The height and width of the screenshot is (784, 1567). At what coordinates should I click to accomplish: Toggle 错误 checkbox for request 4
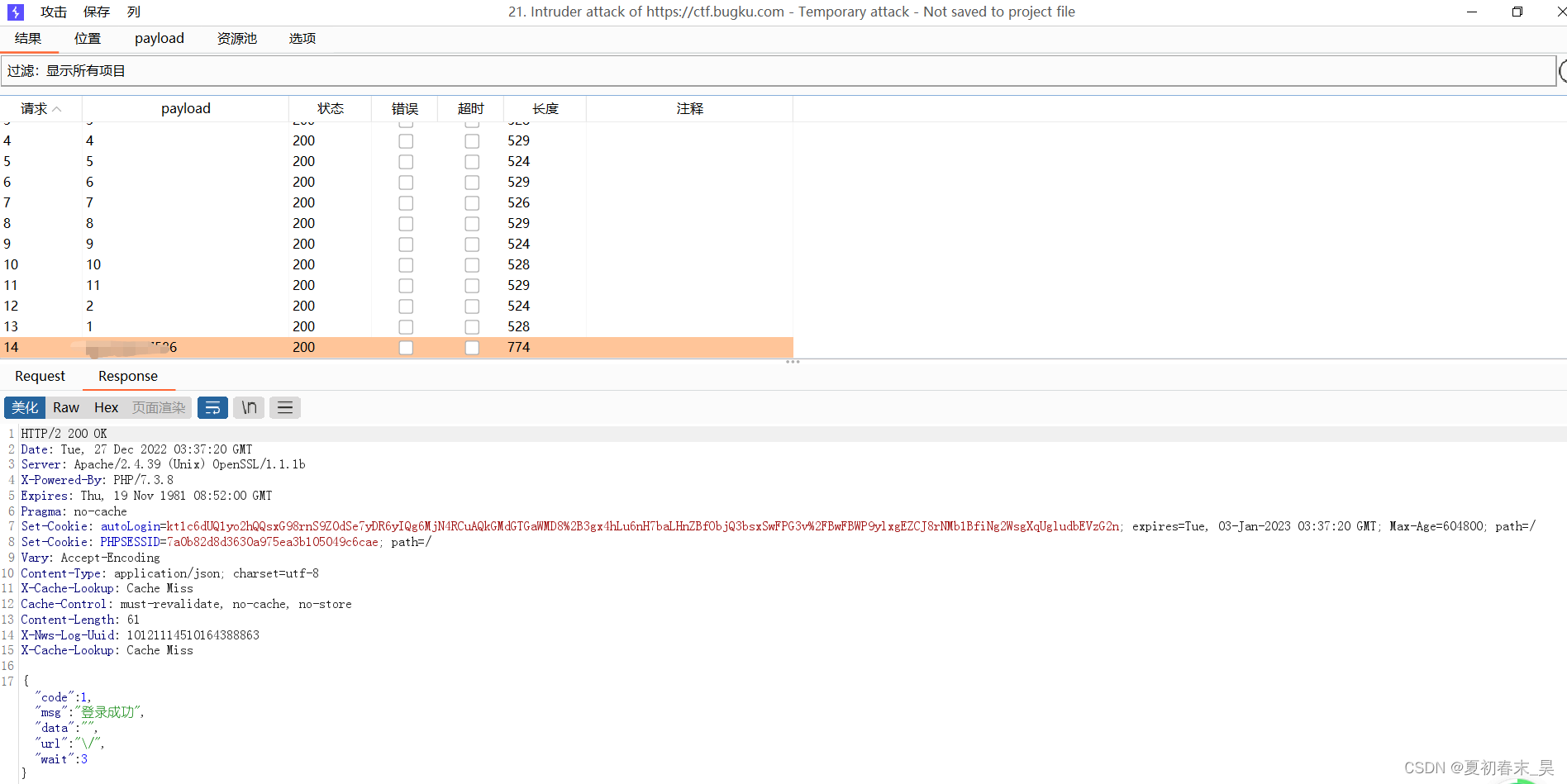pos(406,141)
